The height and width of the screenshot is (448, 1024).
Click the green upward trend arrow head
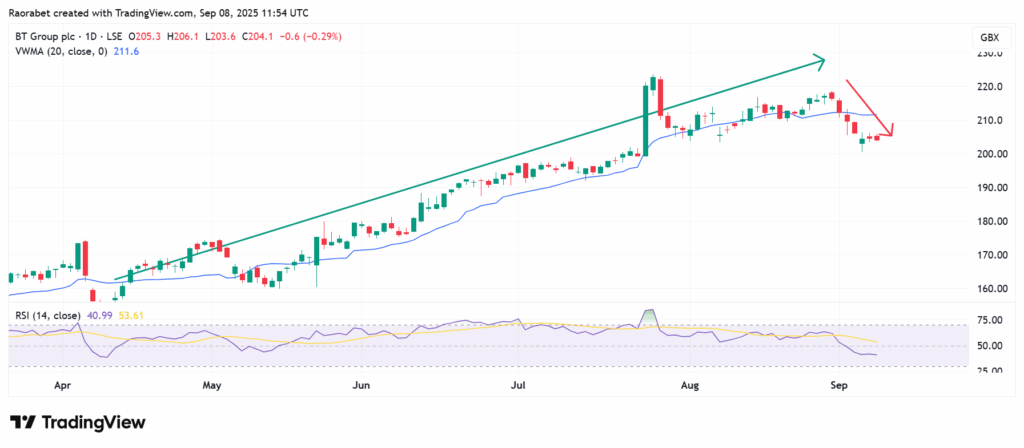pos(820,62)
